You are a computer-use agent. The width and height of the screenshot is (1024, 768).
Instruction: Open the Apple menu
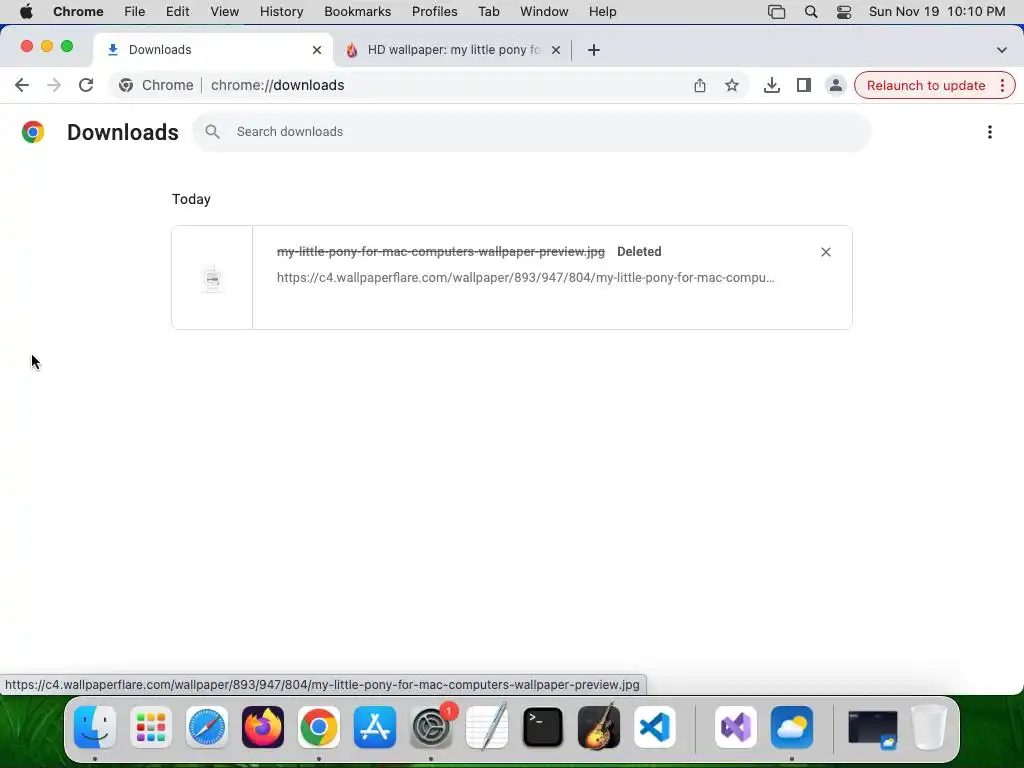(26, 12)
